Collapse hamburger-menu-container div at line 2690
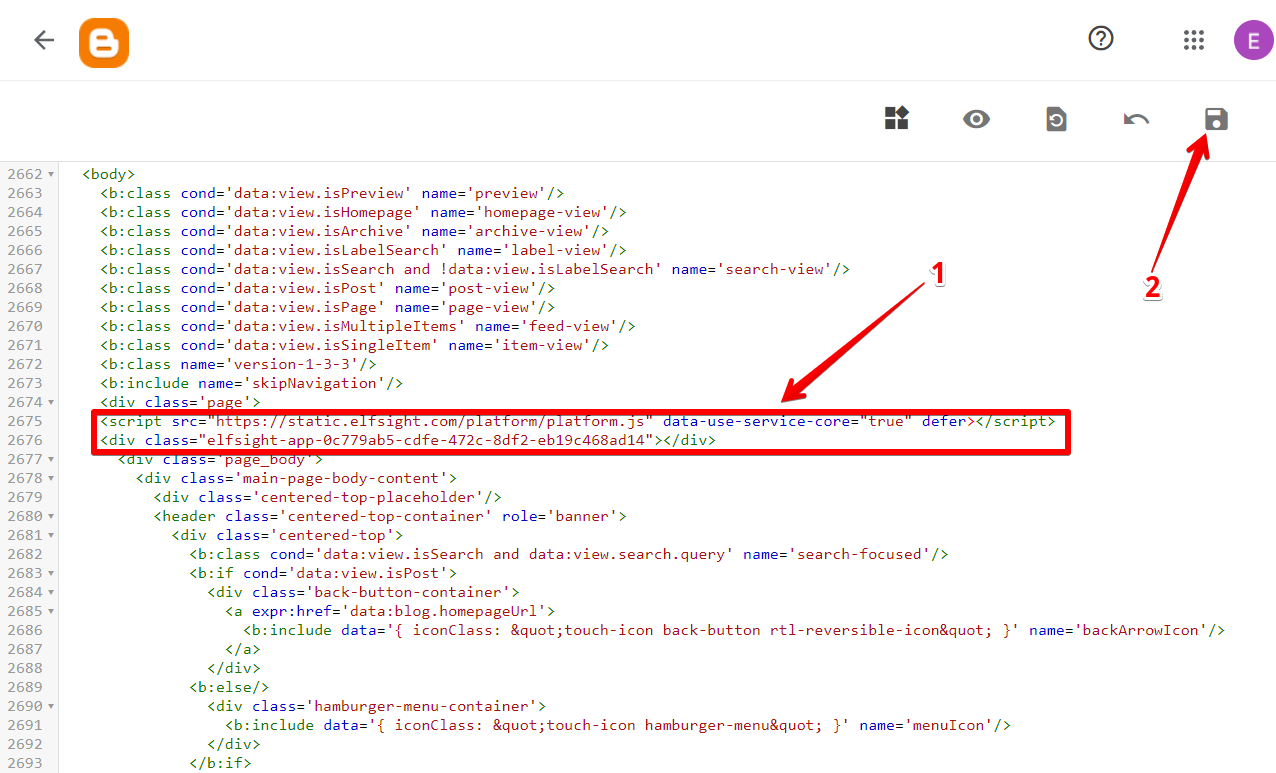 (51, 706)
